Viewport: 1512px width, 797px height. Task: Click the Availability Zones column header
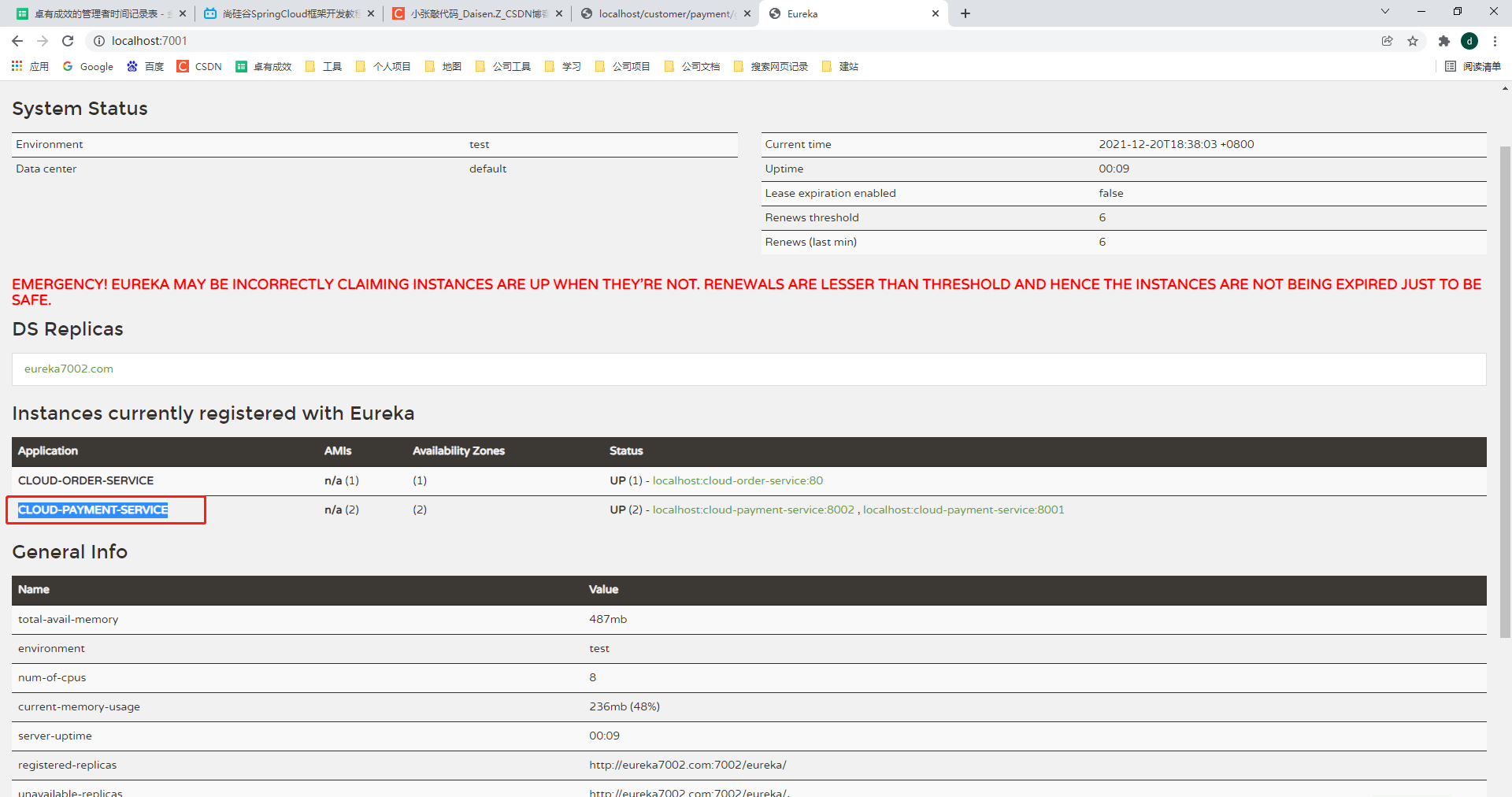click(458, 450)
